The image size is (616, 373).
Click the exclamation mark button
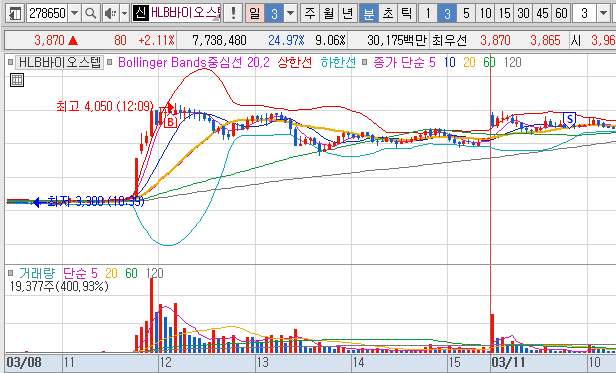pyautogui.click(x=233, y=13)
